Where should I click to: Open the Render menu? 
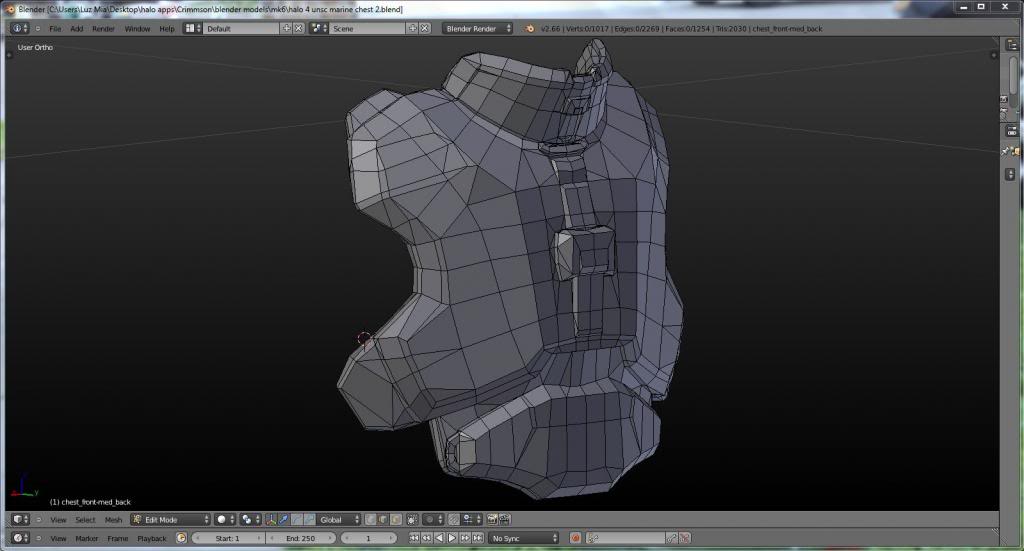[103, 29]
